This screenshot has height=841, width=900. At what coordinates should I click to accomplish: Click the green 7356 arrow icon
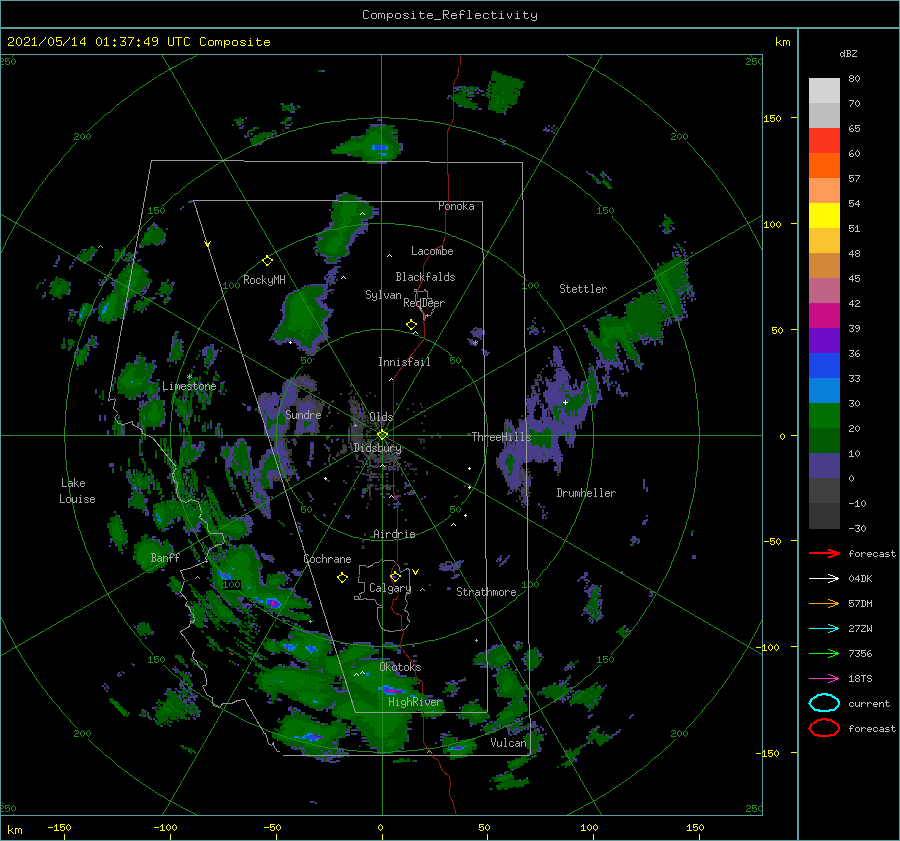[x=824, y=653]
